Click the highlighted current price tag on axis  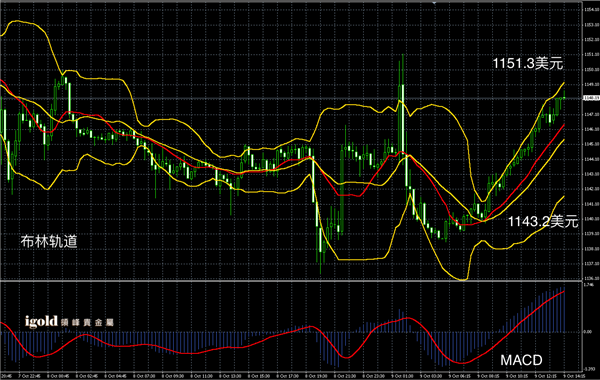pos(591,98)
